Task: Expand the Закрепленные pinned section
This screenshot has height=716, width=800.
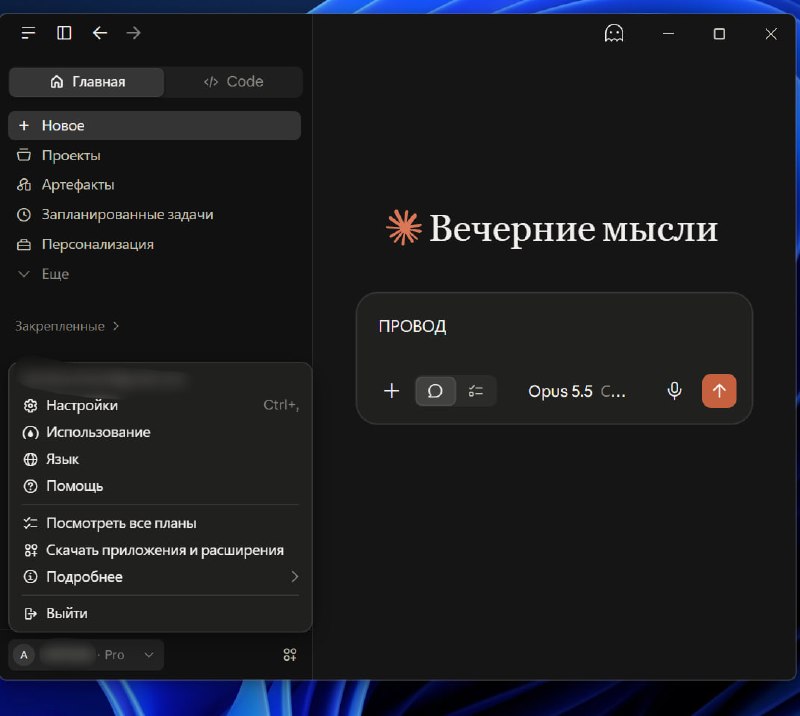Action: [x=67, y=326]
